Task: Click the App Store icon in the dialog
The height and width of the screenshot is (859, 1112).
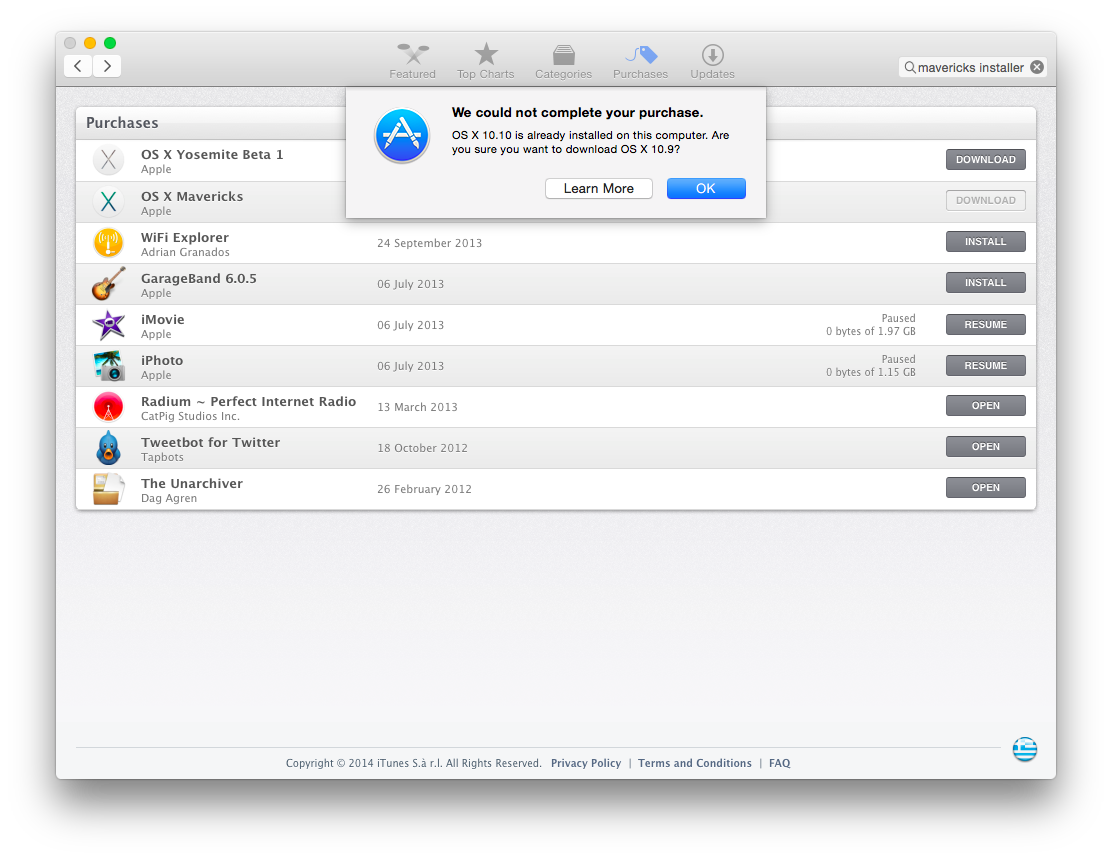Action: [402, 135]
